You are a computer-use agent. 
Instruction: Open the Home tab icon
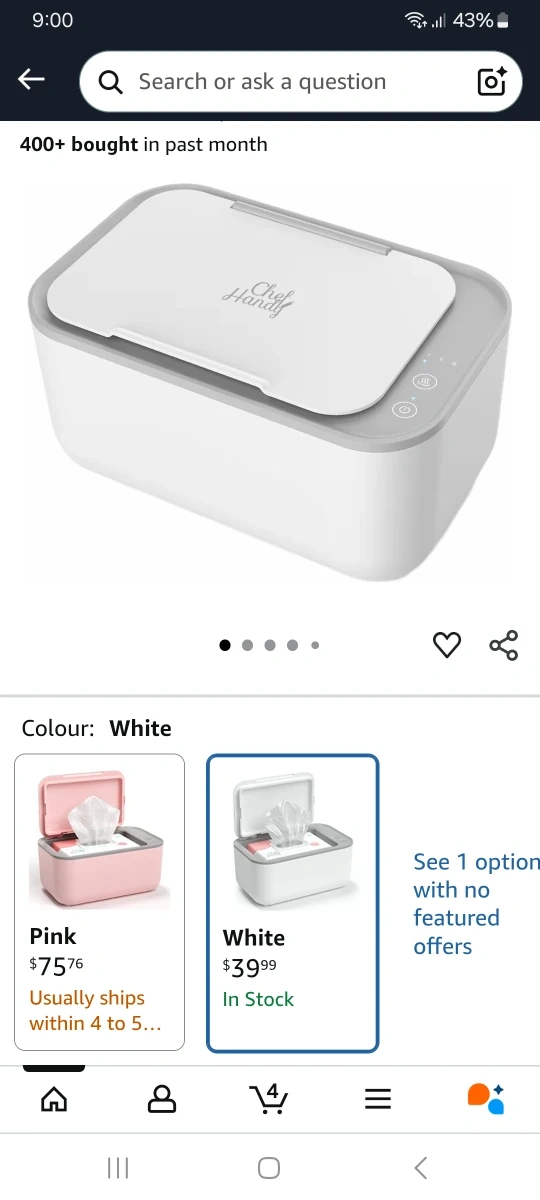[x=54, y=1099]
